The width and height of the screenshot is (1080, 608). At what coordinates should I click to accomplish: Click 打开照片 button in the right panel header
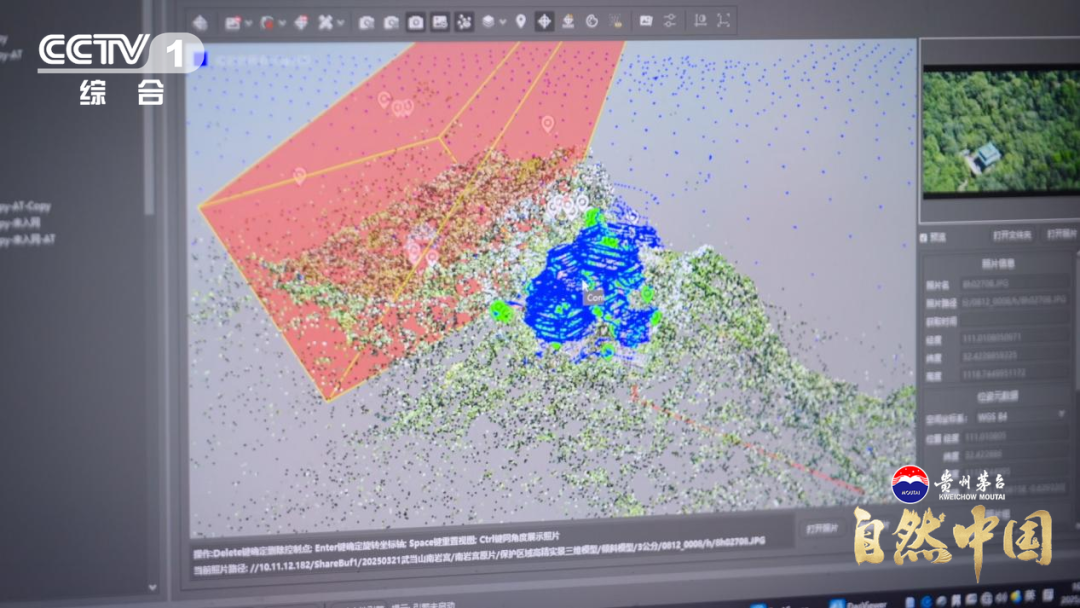tap(1062, 235)
